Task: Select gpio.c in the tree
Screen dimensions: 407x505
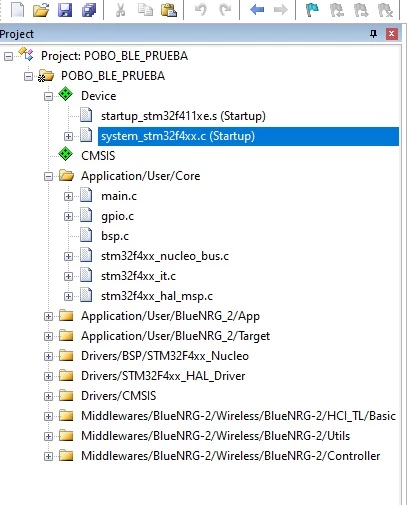Action: click(x=117, y=216)
